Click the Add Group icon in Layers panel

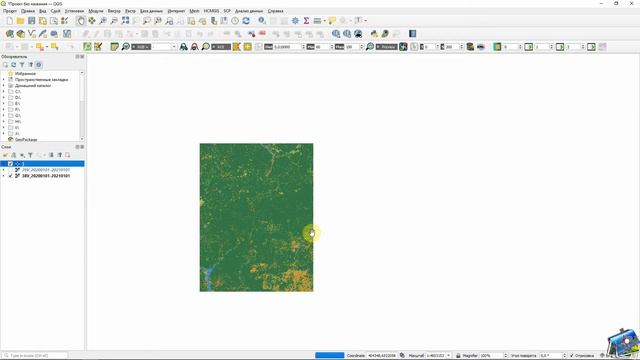point(13,155)
